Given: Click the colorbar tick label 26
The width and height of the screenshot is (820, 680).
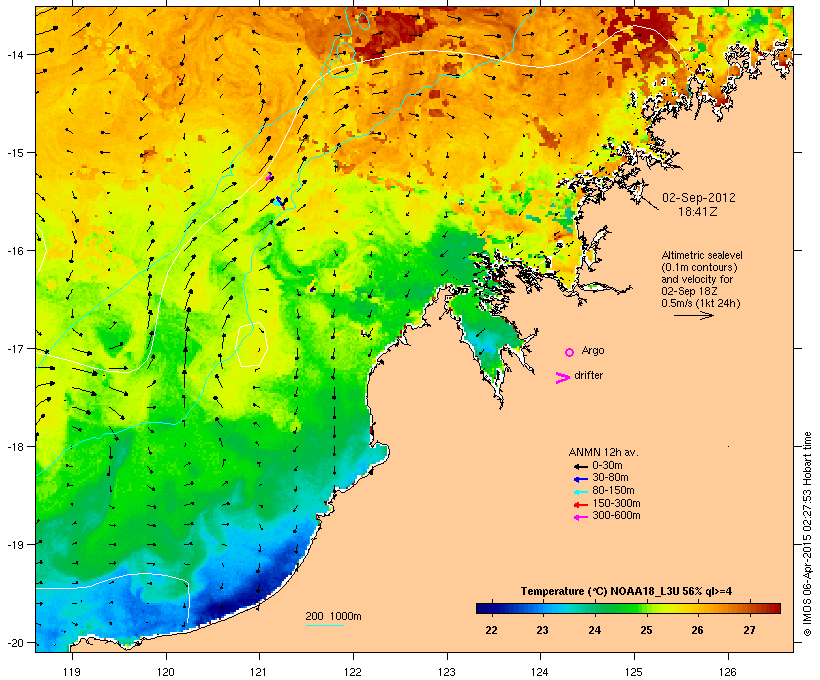Looking at the screenshot, I should point(698,630).
